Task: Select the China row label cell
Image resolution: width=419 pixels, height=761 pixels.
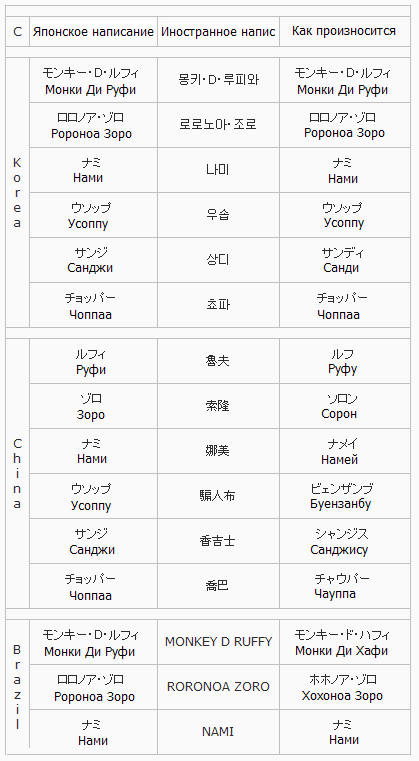Action: click(17, 473)
